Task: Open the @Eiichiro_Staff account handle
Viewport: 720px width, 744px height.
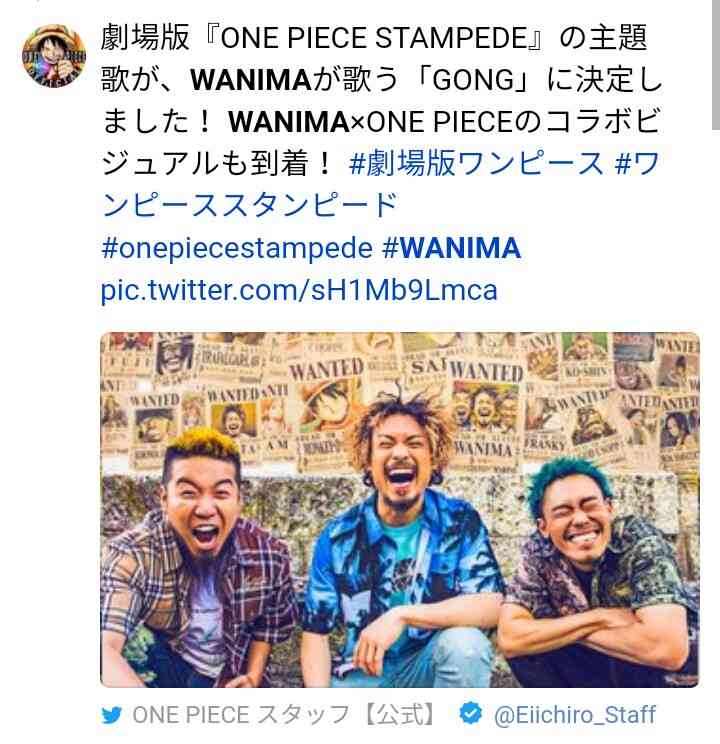Action: [x=575, y=715]
